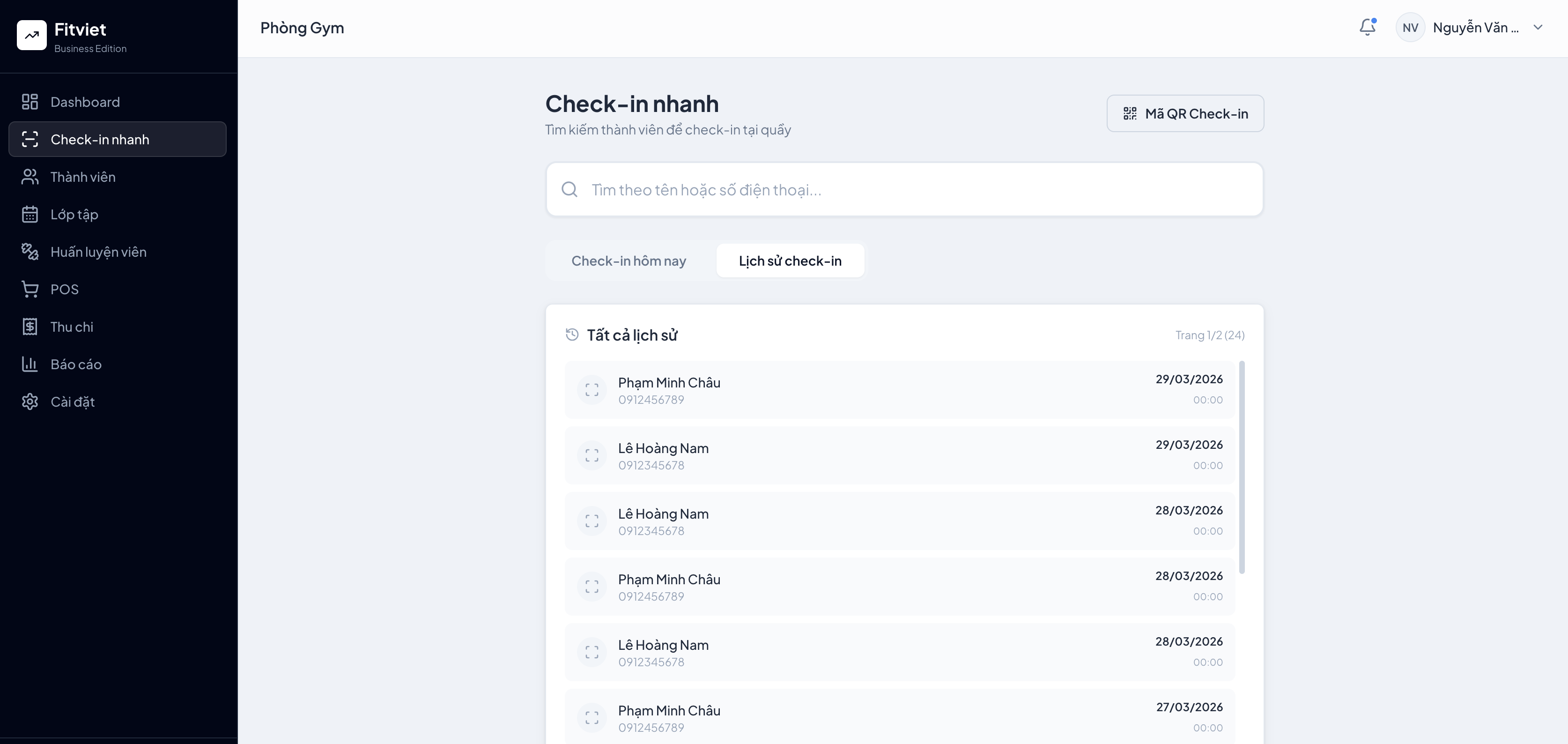Click the Cài đặt gear icon
1568x744 pixels.
[x=30, y=402]
